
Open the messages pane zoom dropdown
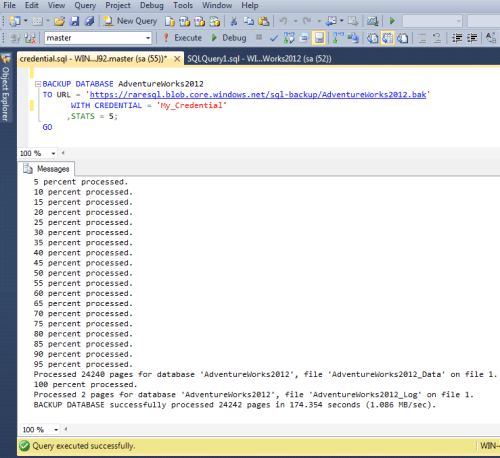(x=56, y=429)
